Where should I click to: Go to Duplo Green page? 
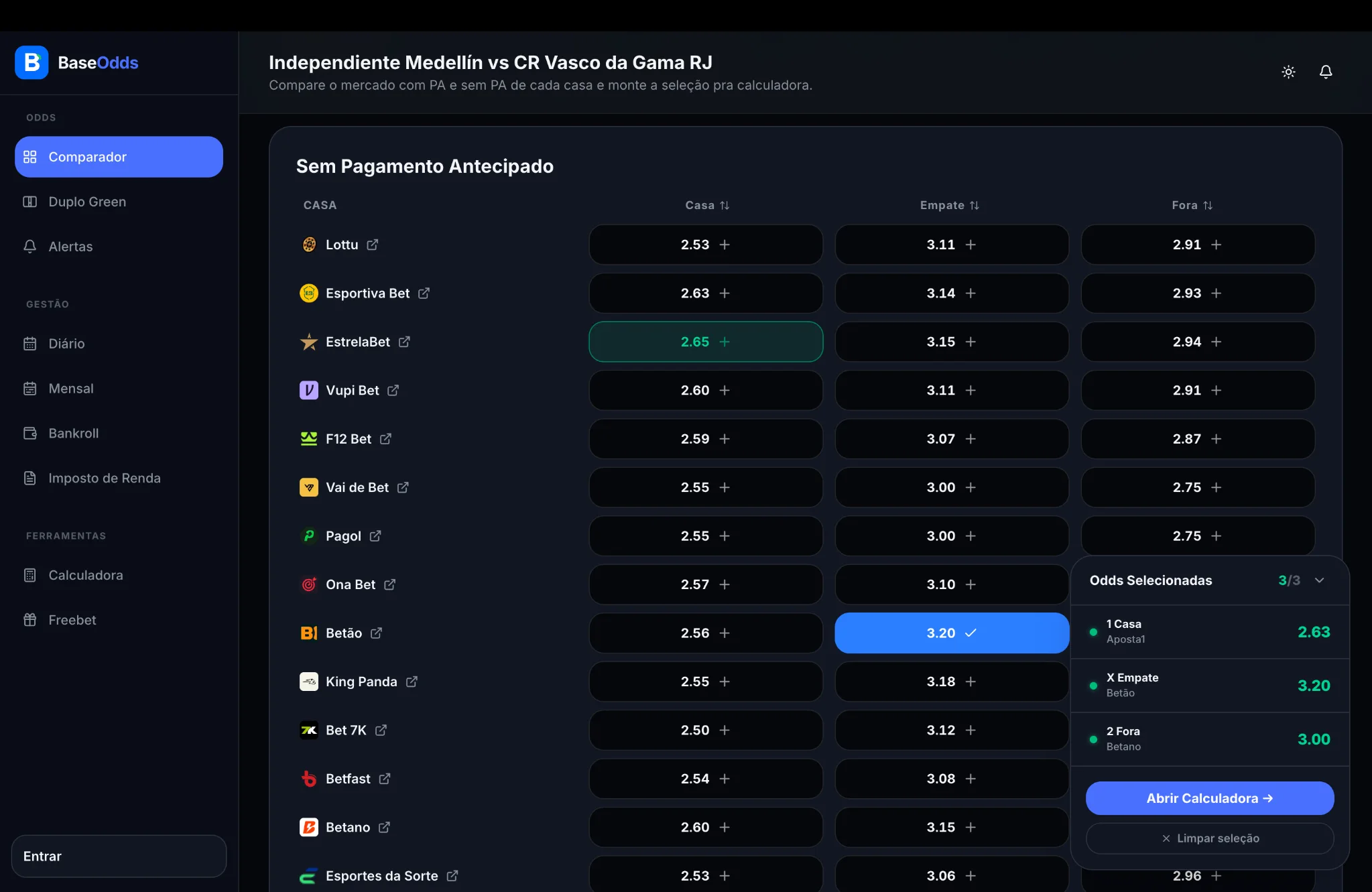[119, 202]
